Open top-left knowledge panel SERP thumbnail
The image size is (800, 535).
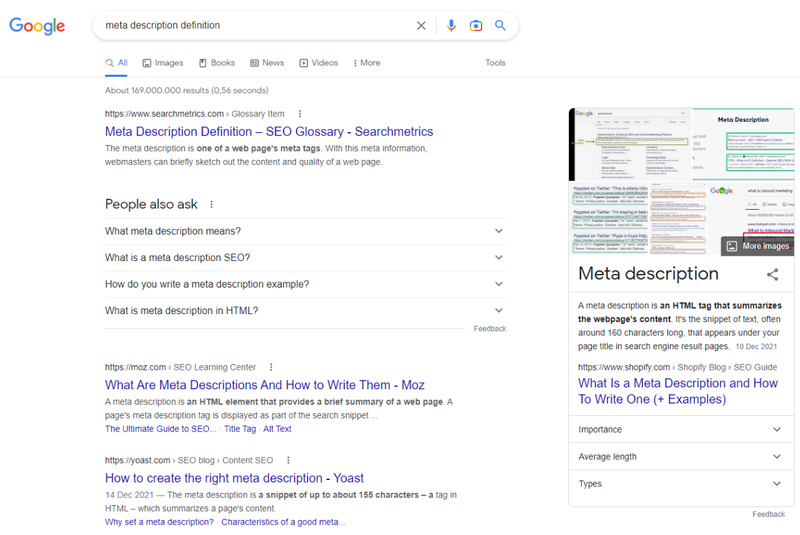click(x=630, y=144)
